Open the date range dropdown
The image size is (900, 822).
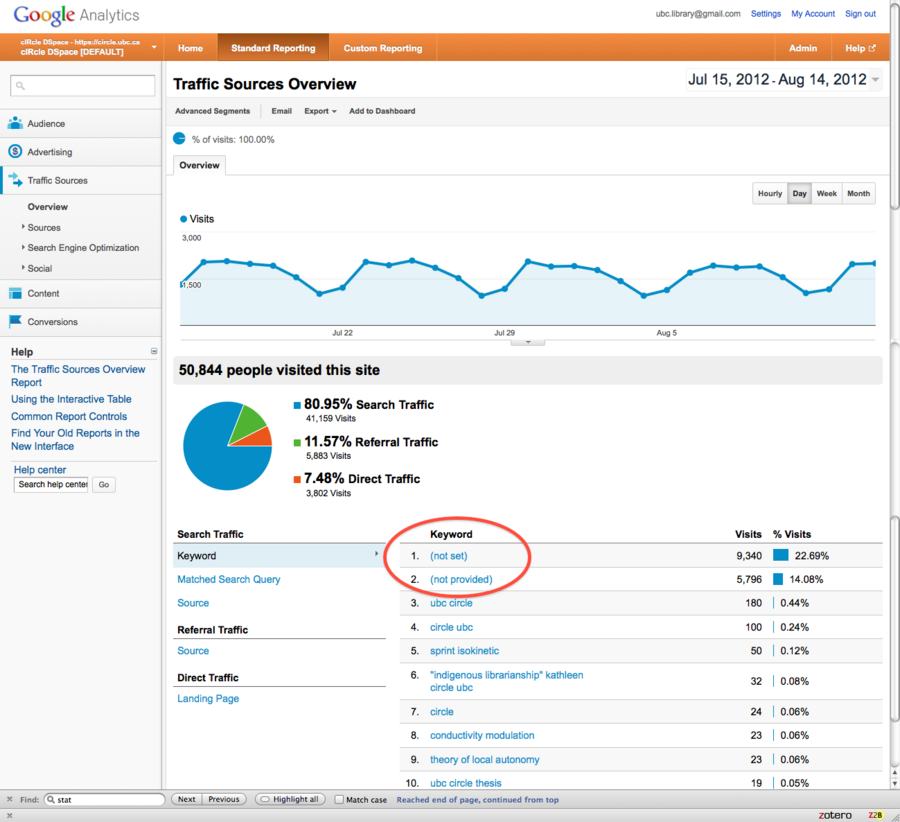pos(876,80)
